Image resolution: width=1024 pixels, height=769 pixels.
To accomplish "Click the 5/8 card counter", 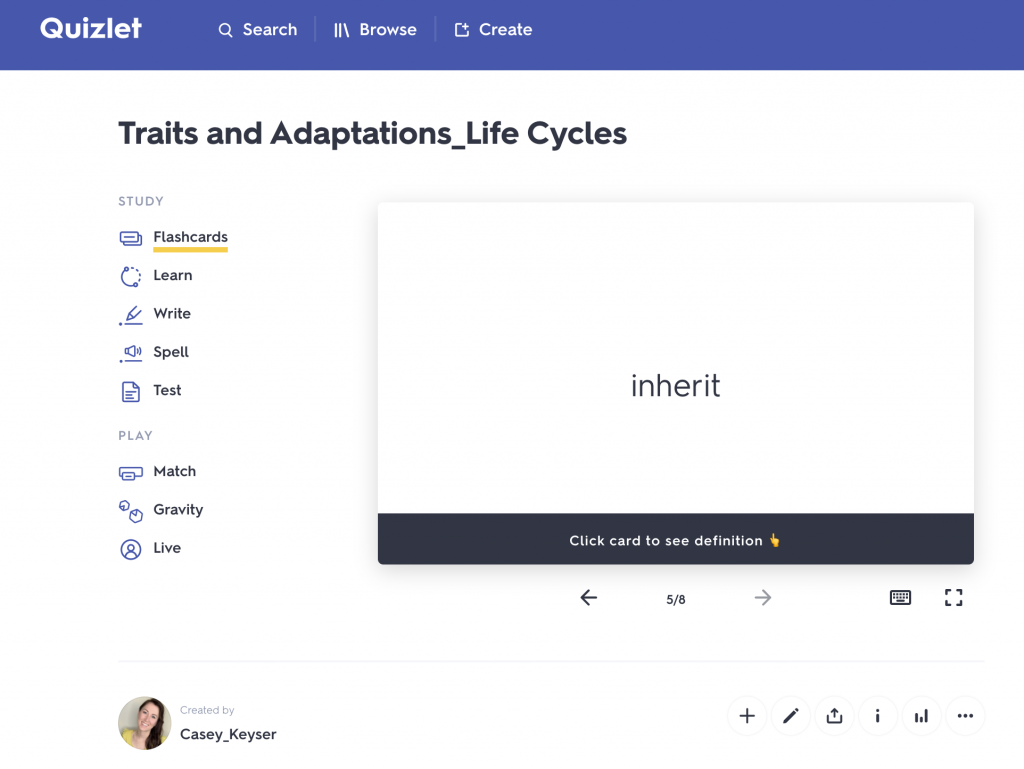I will pyautogui.click(x=676, y=599).
